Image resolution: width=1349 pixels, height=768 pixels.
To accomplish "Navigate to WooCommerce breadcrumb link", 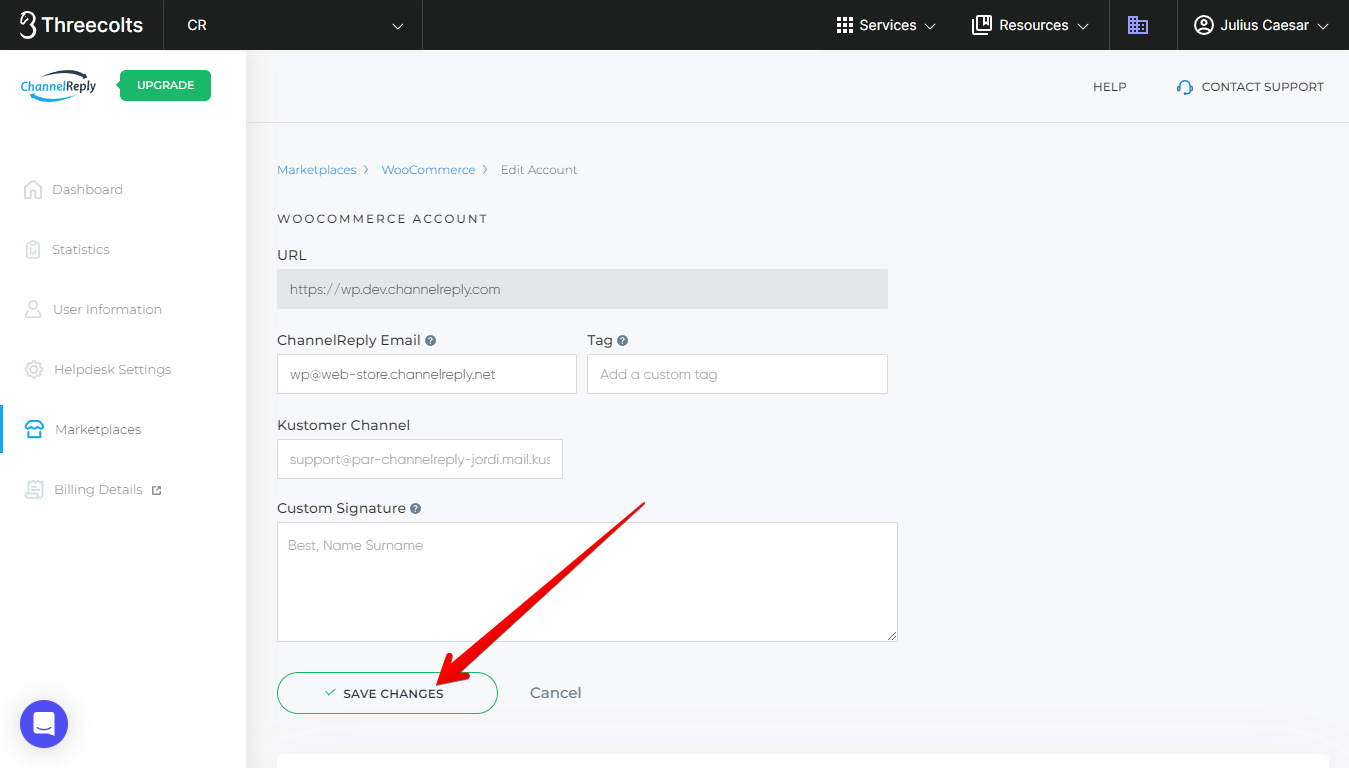I will click(x=428, y=170).
